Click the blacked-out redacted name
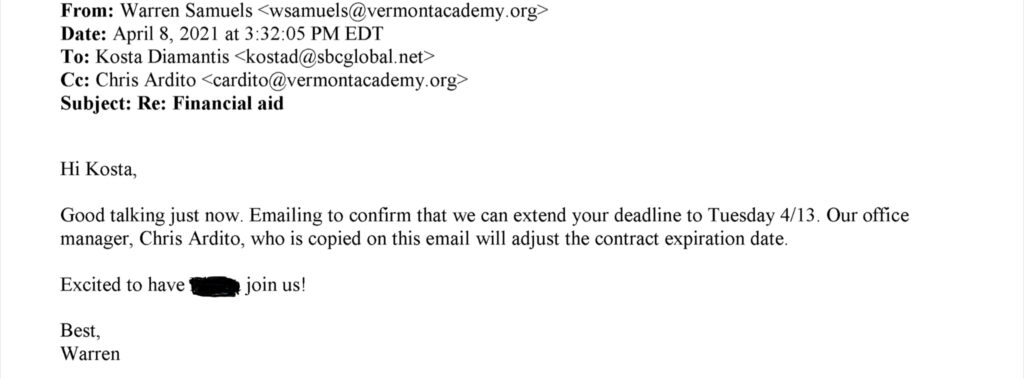 (215, 285)
